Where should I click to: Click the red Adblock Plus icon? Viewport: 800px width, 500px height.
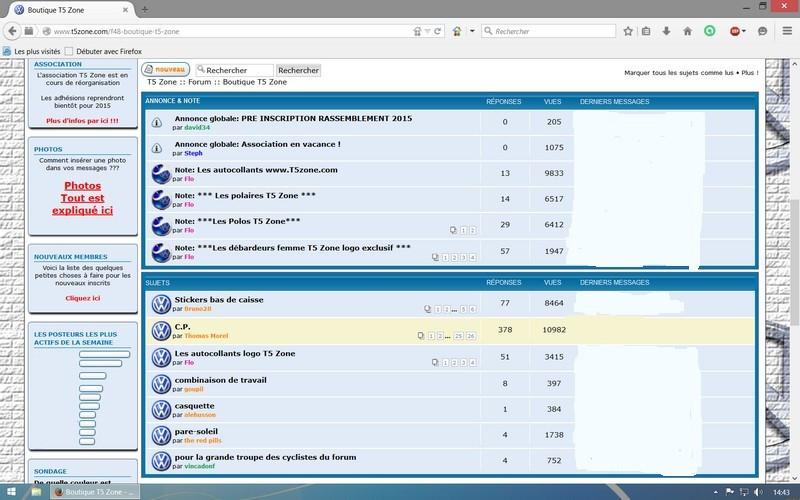pyautogui.click(x=735, y=31)
